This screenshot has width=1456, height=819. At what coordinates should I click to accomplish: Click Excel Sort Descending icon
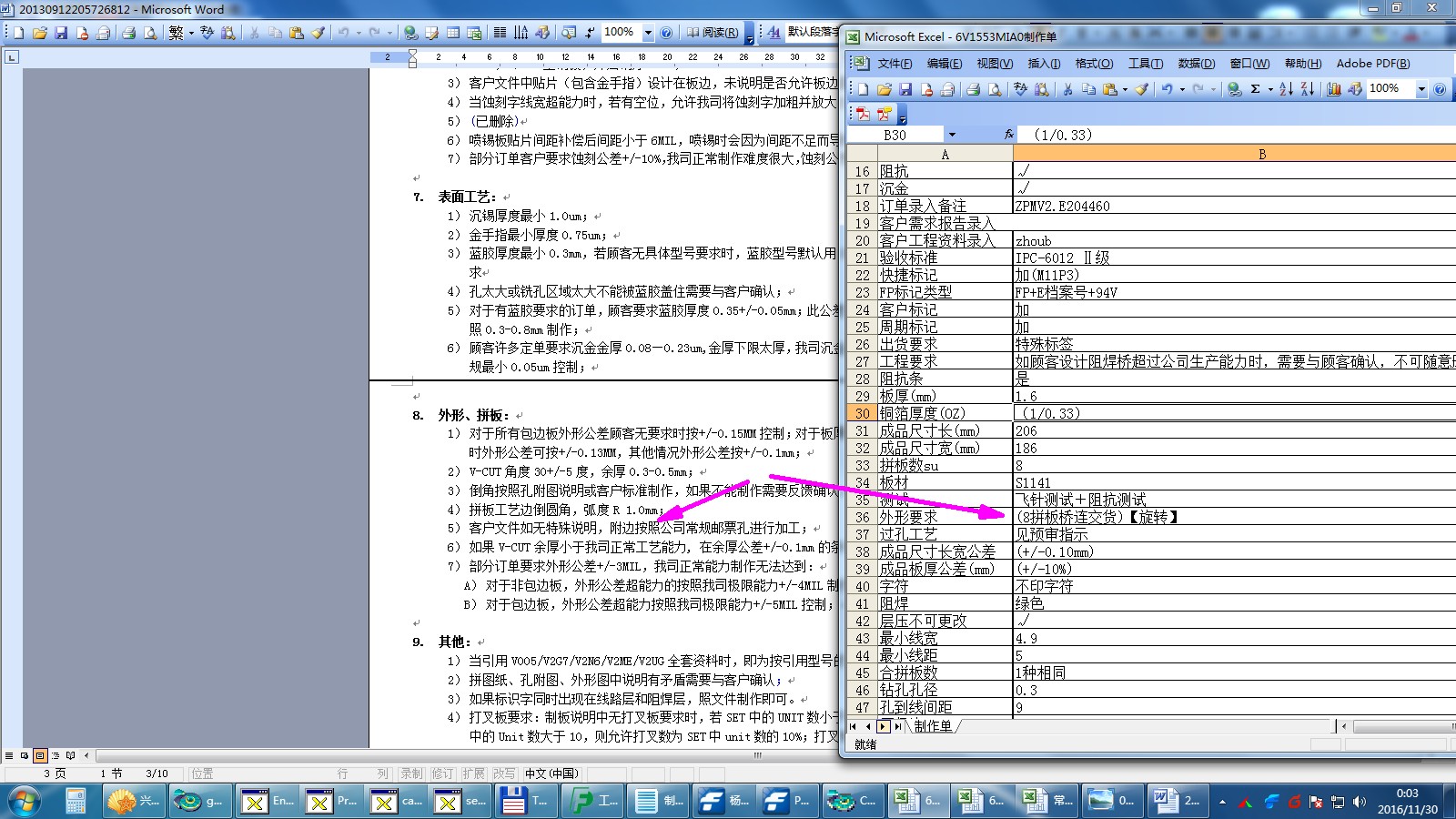(1308, 89)
